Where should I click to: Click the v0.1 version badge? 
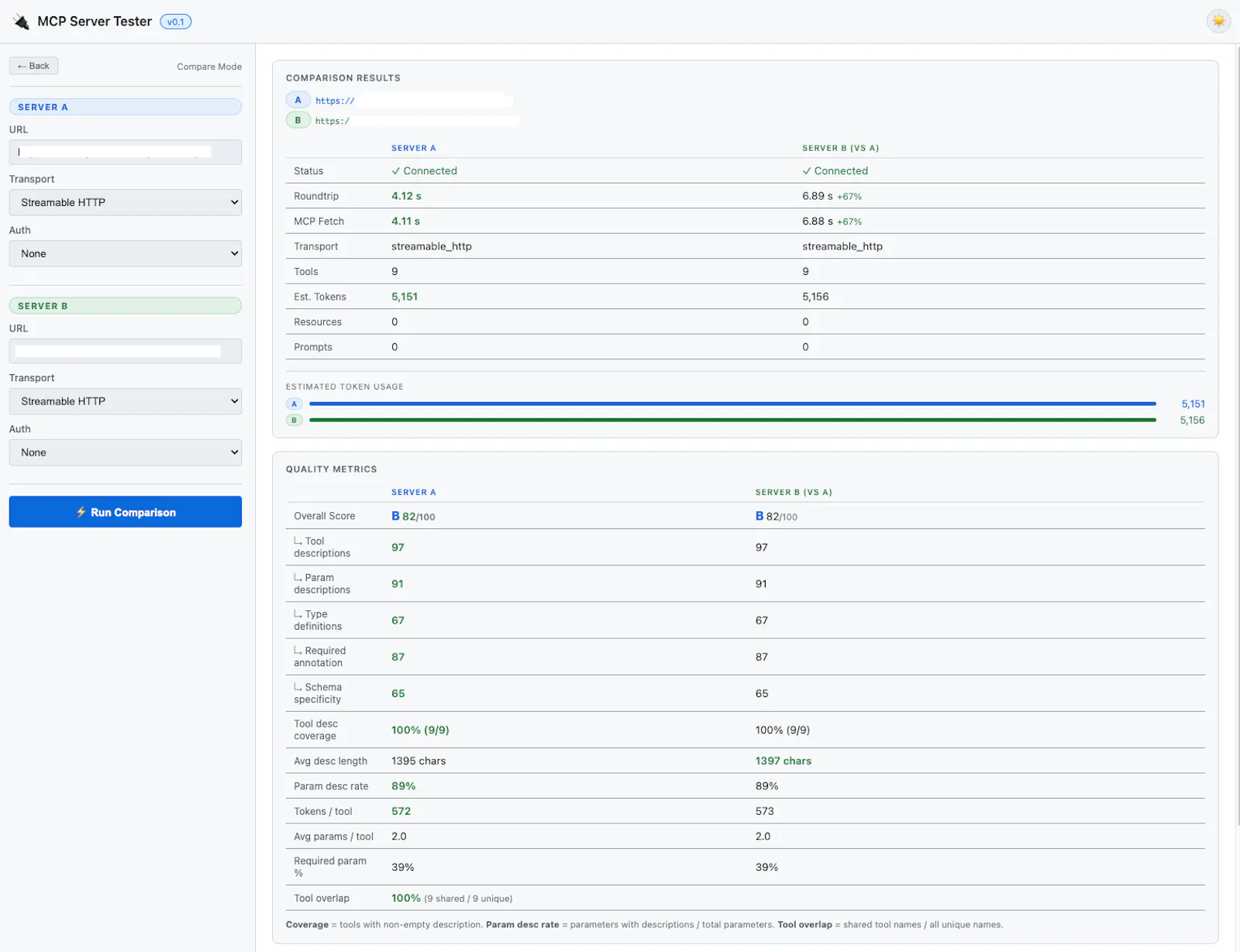coord(176,22)
